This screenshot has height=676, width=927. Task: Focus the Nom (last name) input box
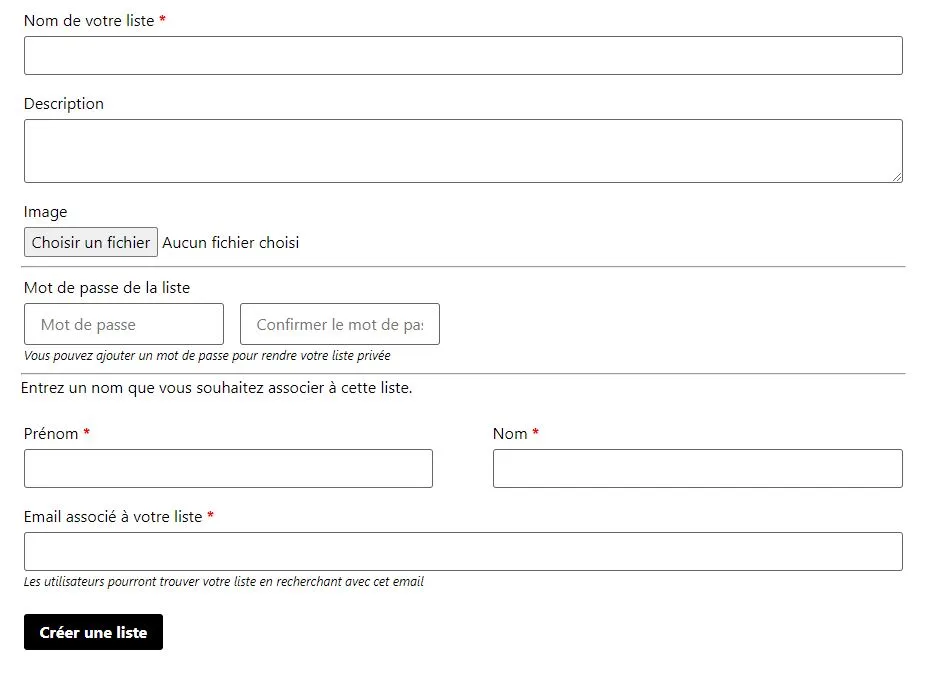[x=697, y=468]
